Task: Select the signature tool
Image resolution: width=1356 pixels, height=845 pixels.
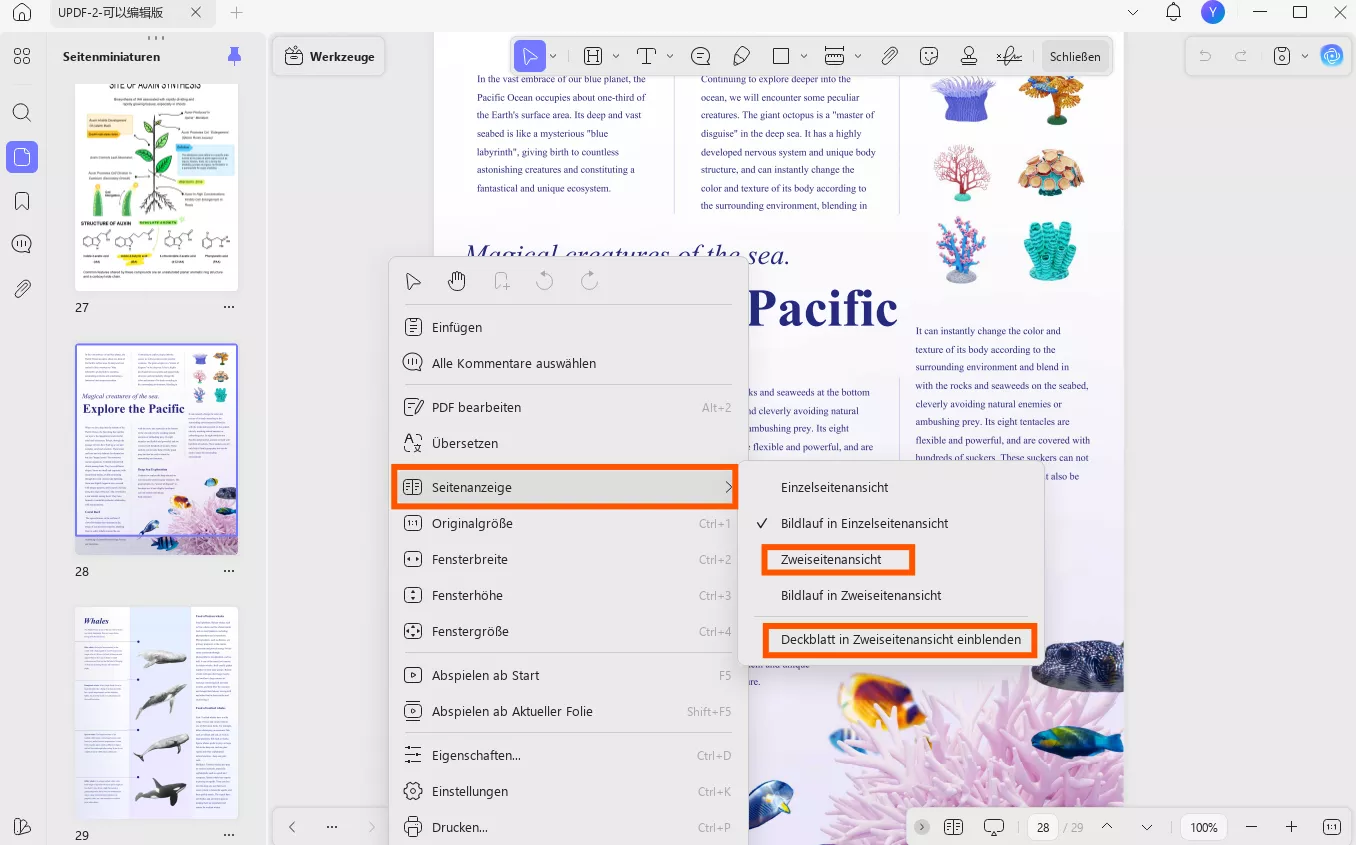Action: [1010, 56]
